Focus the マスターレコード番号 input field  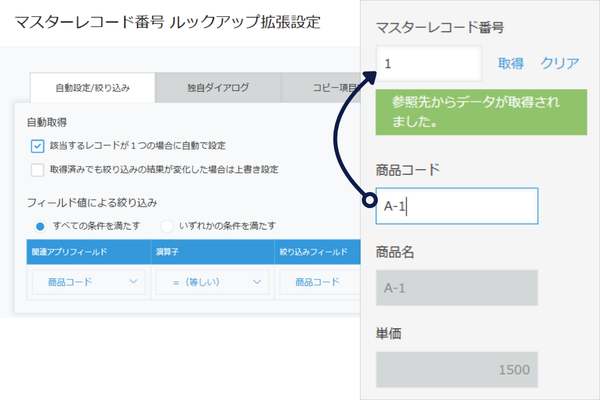429,64
